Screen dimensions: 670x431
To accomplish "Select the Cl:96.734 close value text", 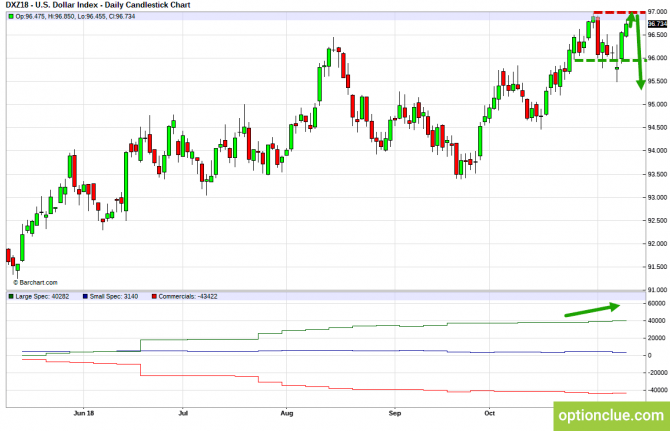I will [120, 17].
